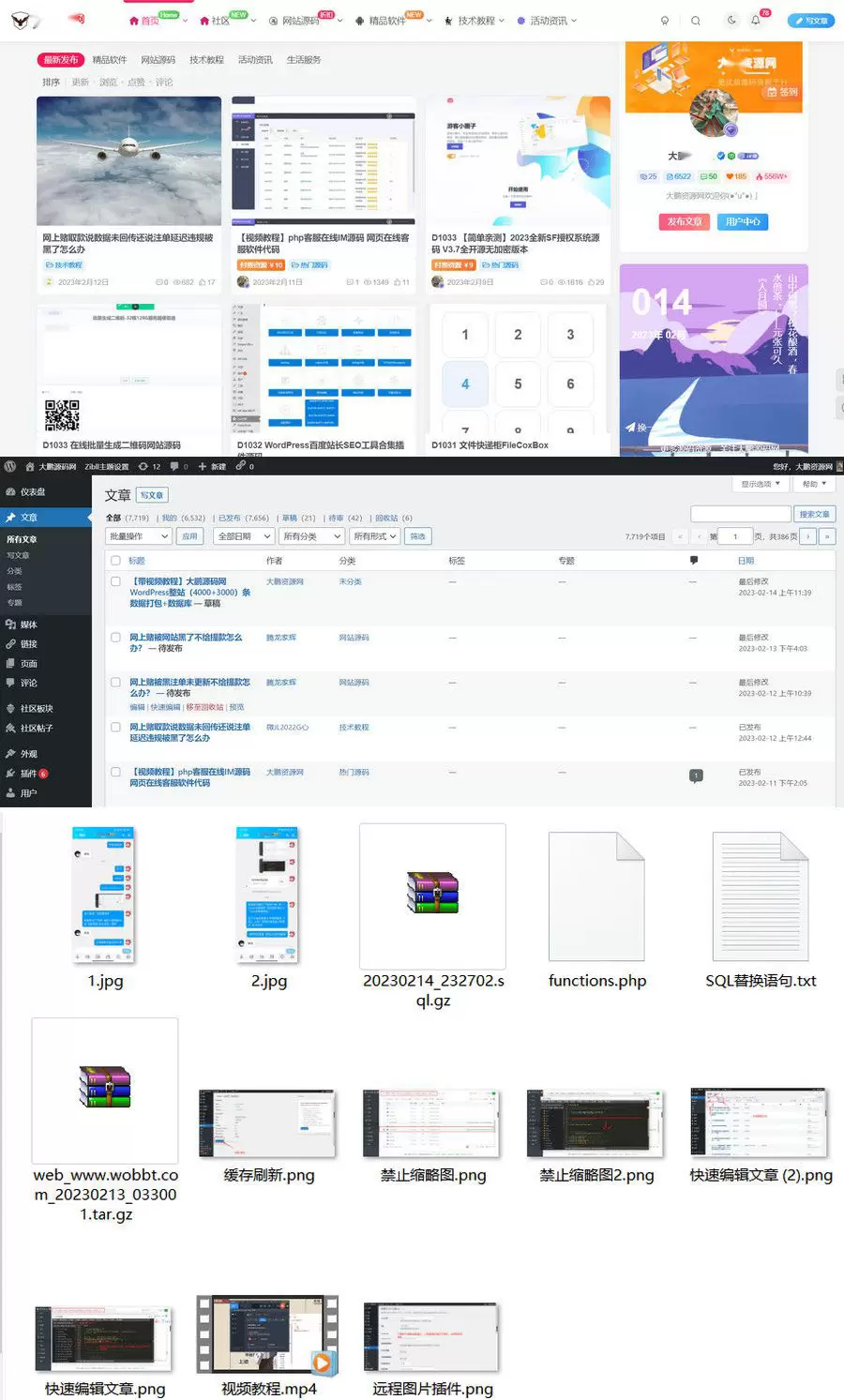Switch to 技术教程 tab under header
Screen dimensions: 844x1400
click(x=206, y=60)
